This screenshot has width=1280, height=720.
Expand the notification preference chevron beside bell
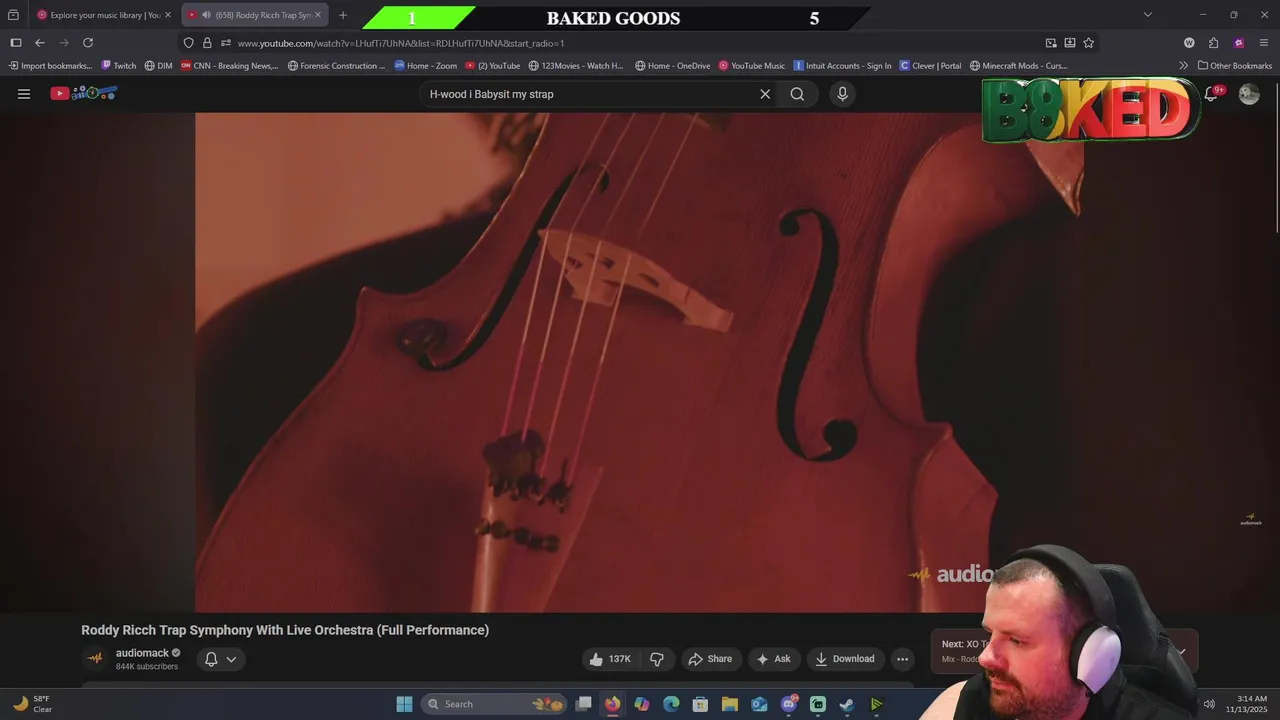click(x=231, y=659)
